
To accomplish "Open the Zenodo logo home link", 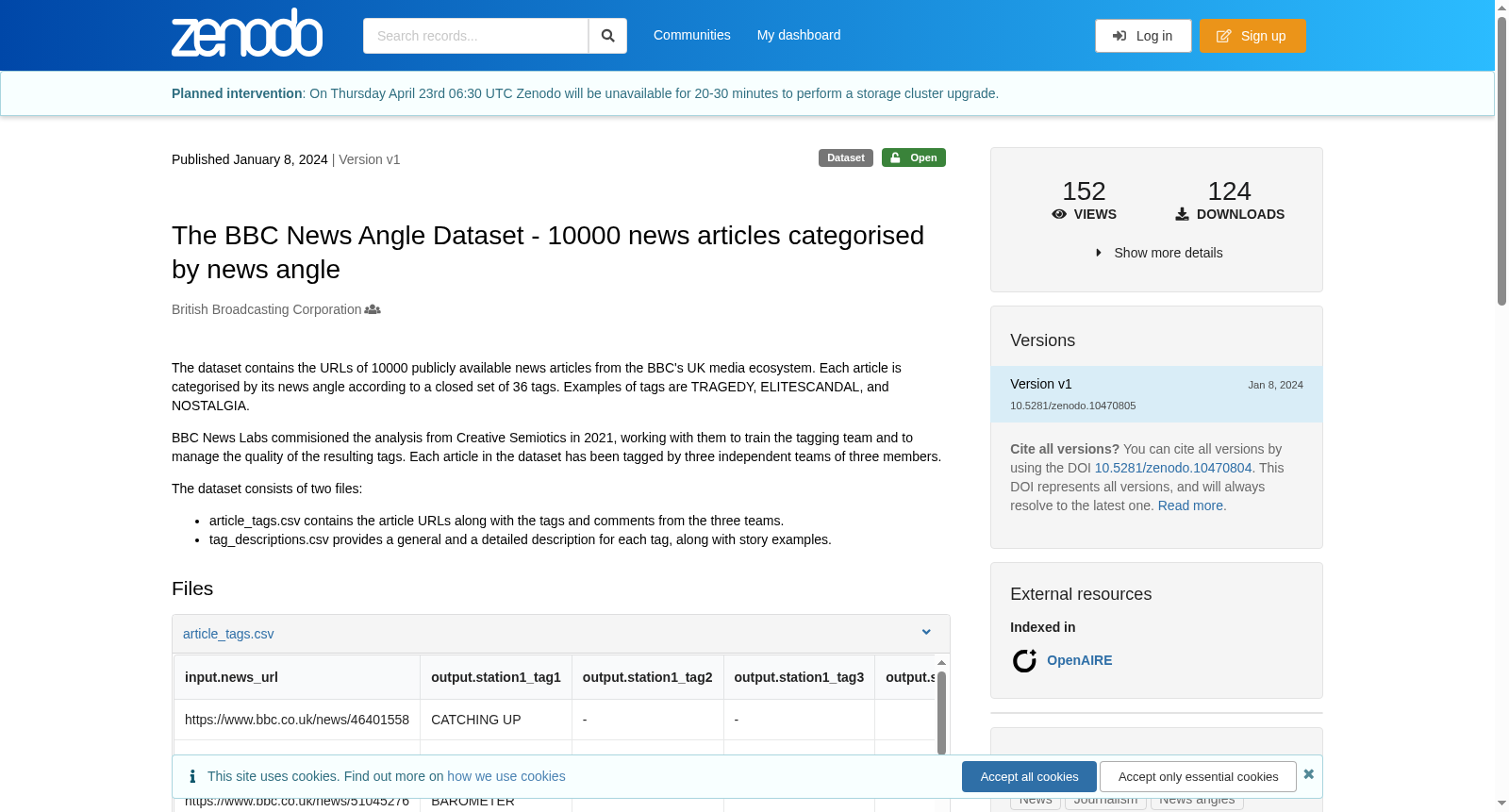I will point(247,34).
